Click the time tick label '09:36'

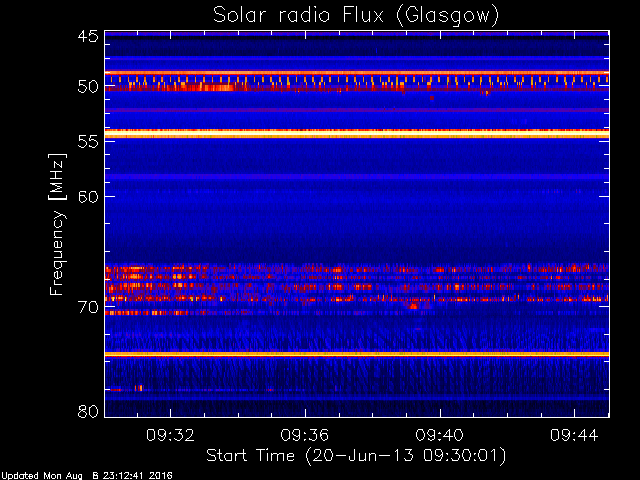[305, 435]
